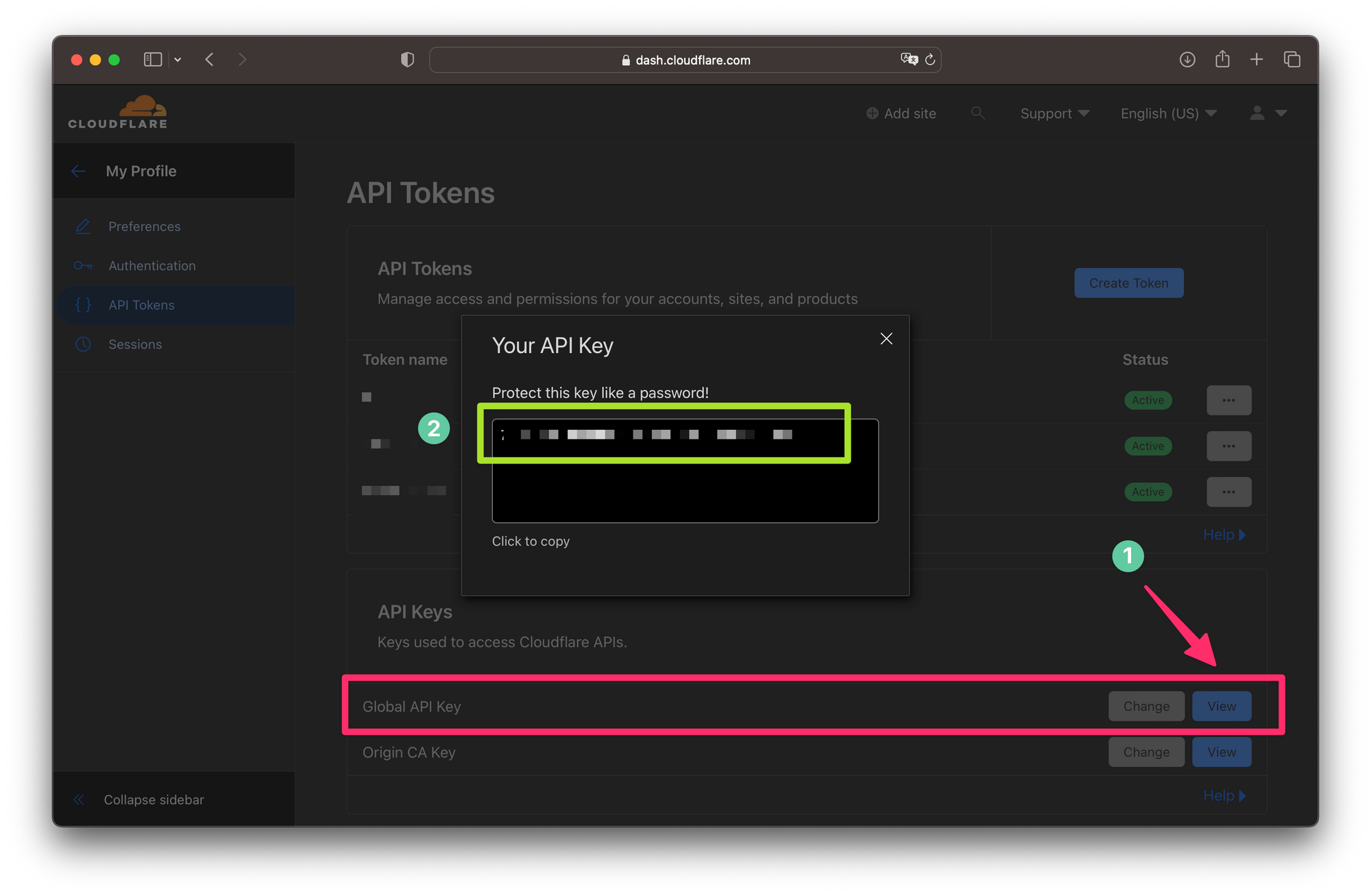The image size is (1371, 896).
Task: Click the My Profile heading
Action: [141, 171]
